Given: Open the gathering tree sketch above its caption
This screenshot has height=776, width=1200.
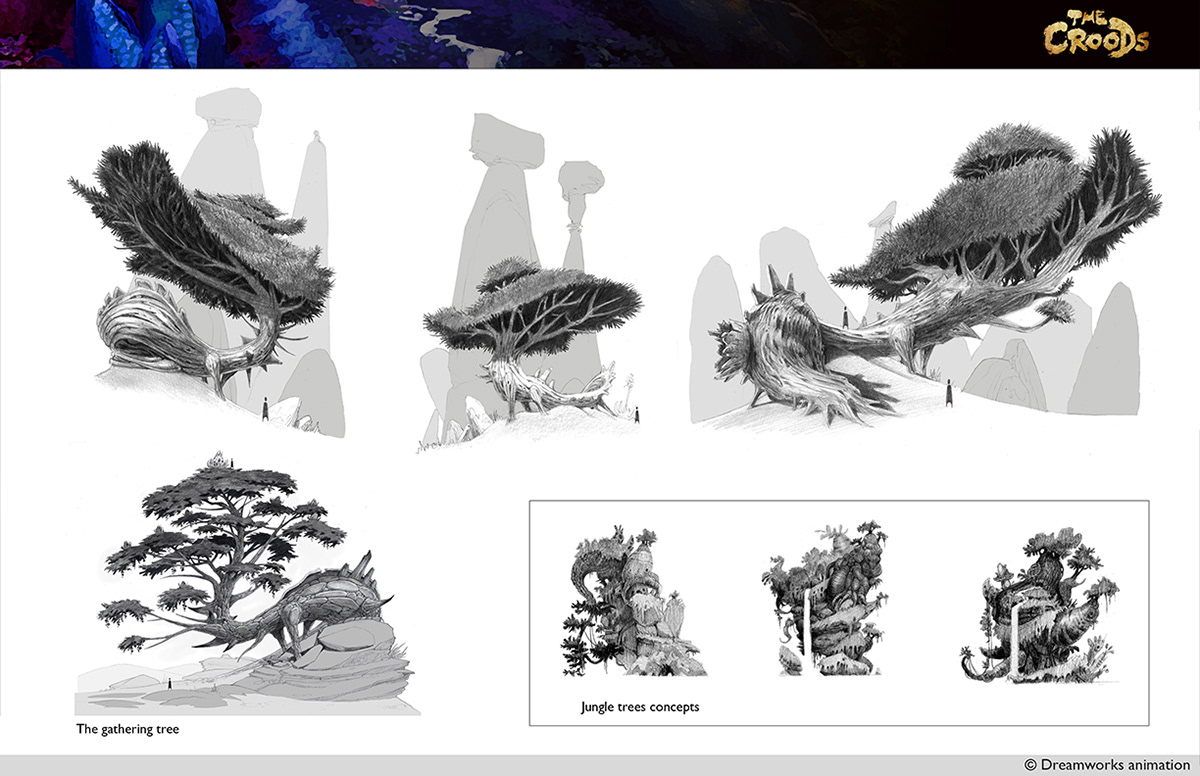Looking at the screenshot, I should coord(245,582).
